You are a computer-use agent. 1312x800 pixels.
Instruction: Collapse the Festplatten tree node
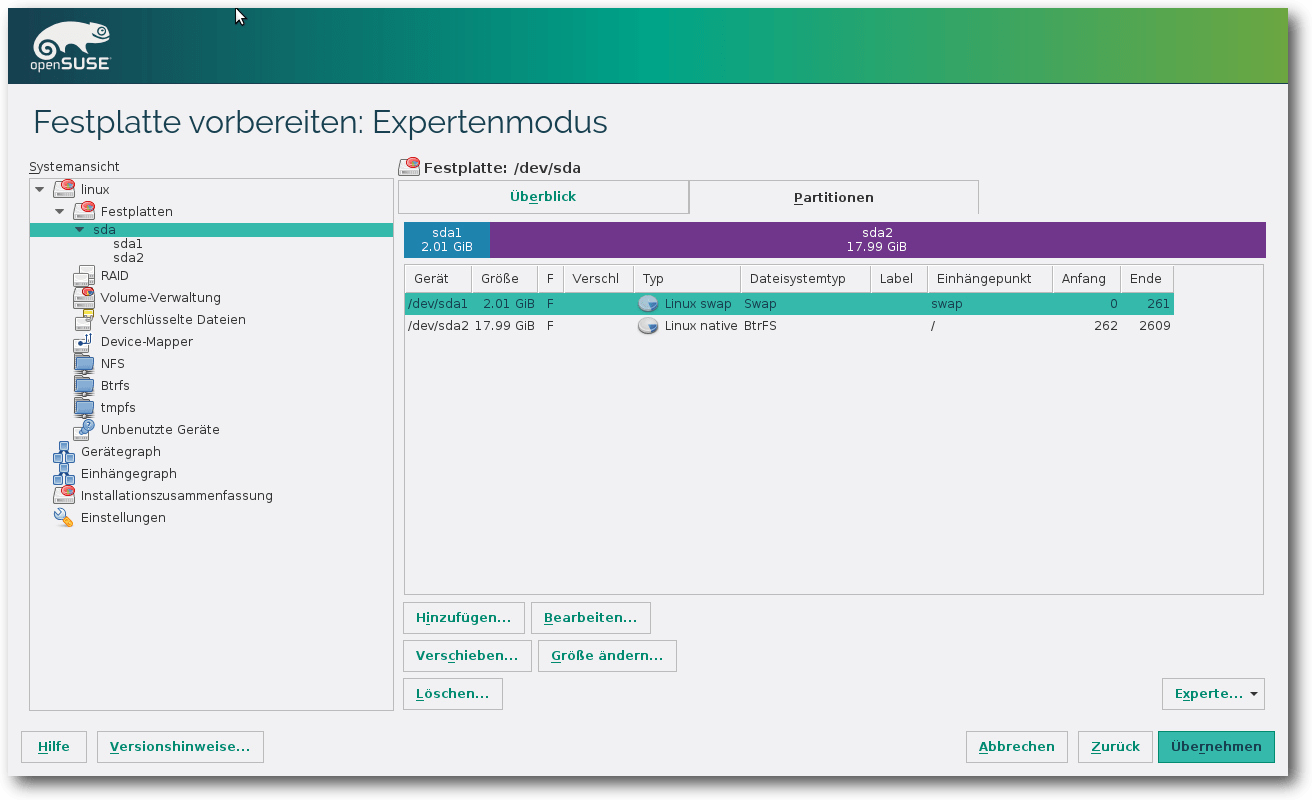pyautogui.click(x=59, y=211)
